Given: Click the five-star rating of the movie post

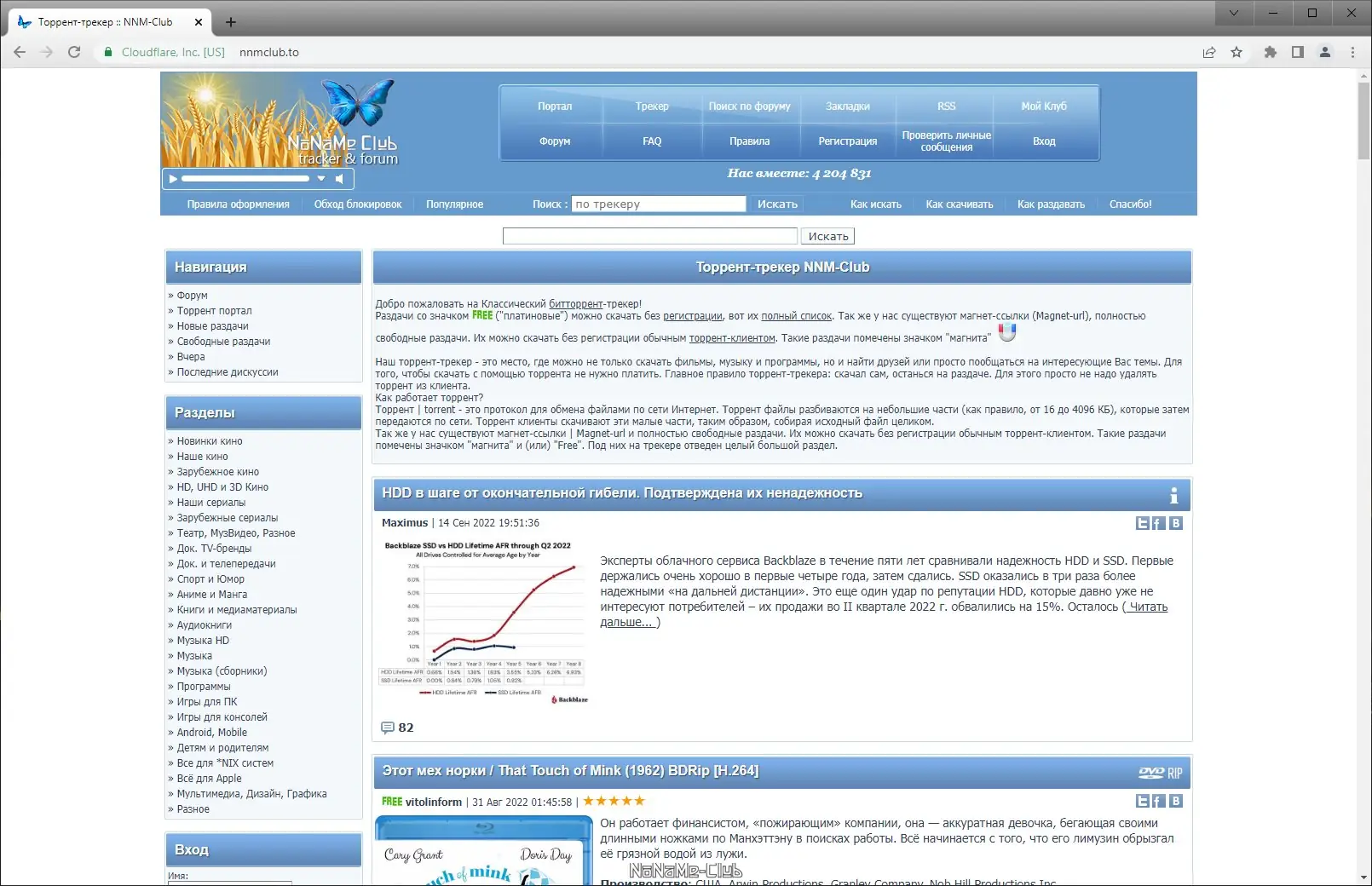Looking at the screenshot, I should click(x=614, y=801).
